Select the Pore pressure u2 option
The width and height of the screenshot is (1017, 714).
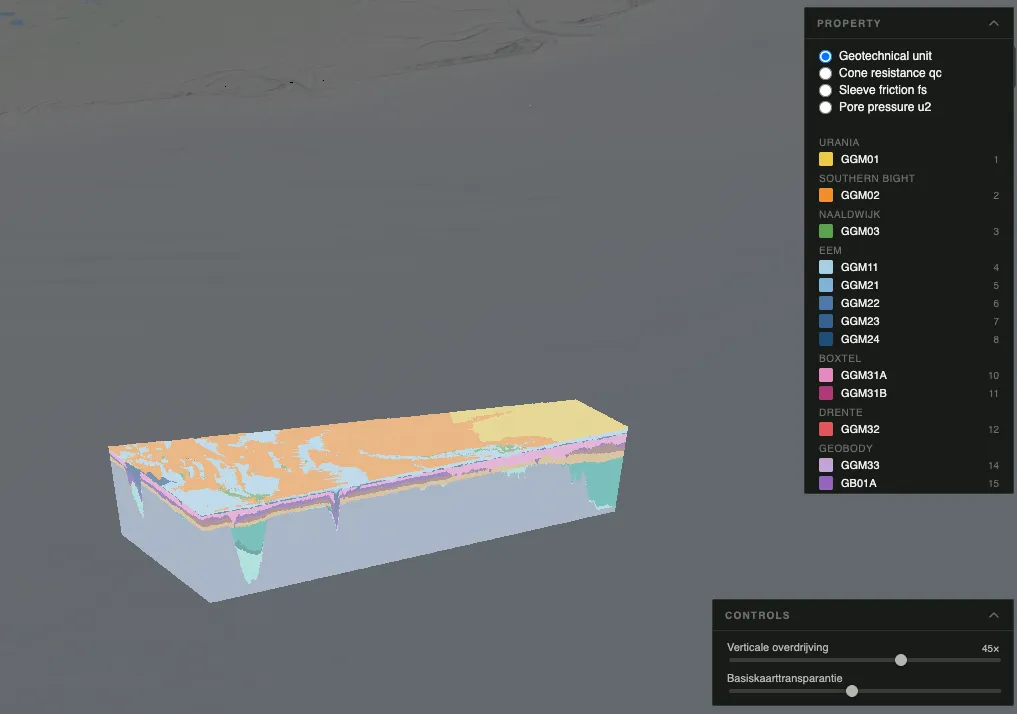click(825, 107)
